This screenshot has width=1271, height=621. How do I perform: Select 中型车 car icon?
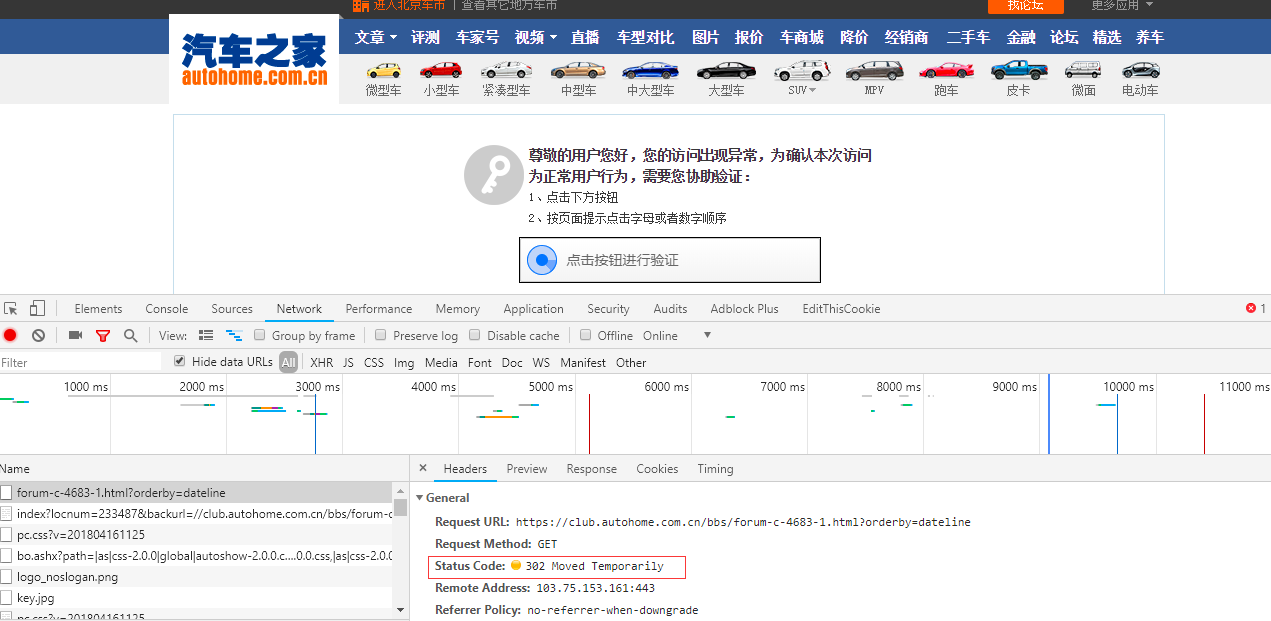pos(578,70)
